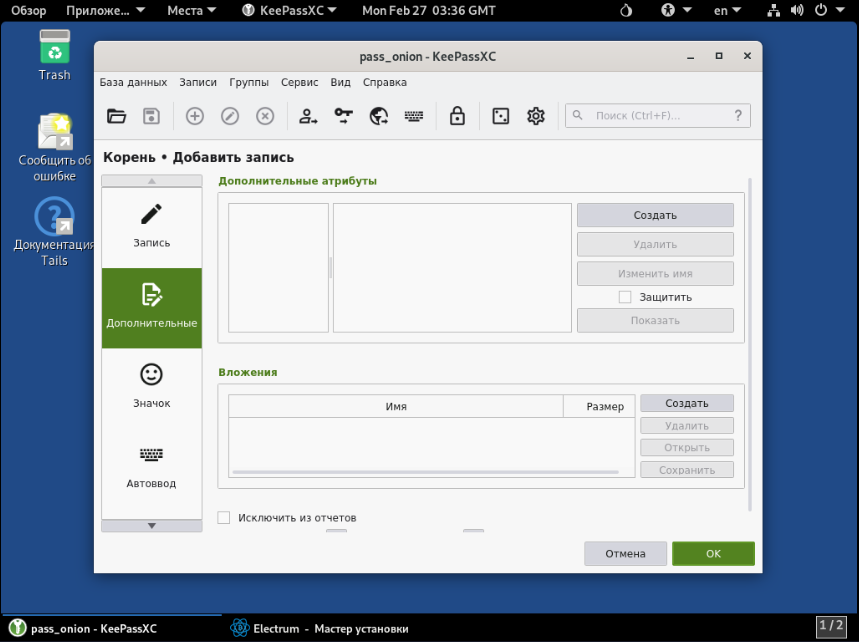Screen dimensions: 859x642
Task: Enable the Защитить checkbox
Action: coord(625,297)
